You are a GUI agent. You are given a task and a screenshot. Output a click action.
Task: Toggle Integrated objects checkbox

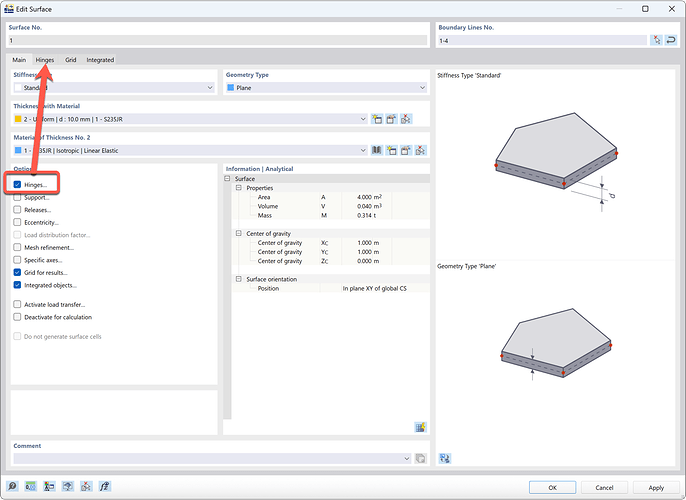coord(17,285)
